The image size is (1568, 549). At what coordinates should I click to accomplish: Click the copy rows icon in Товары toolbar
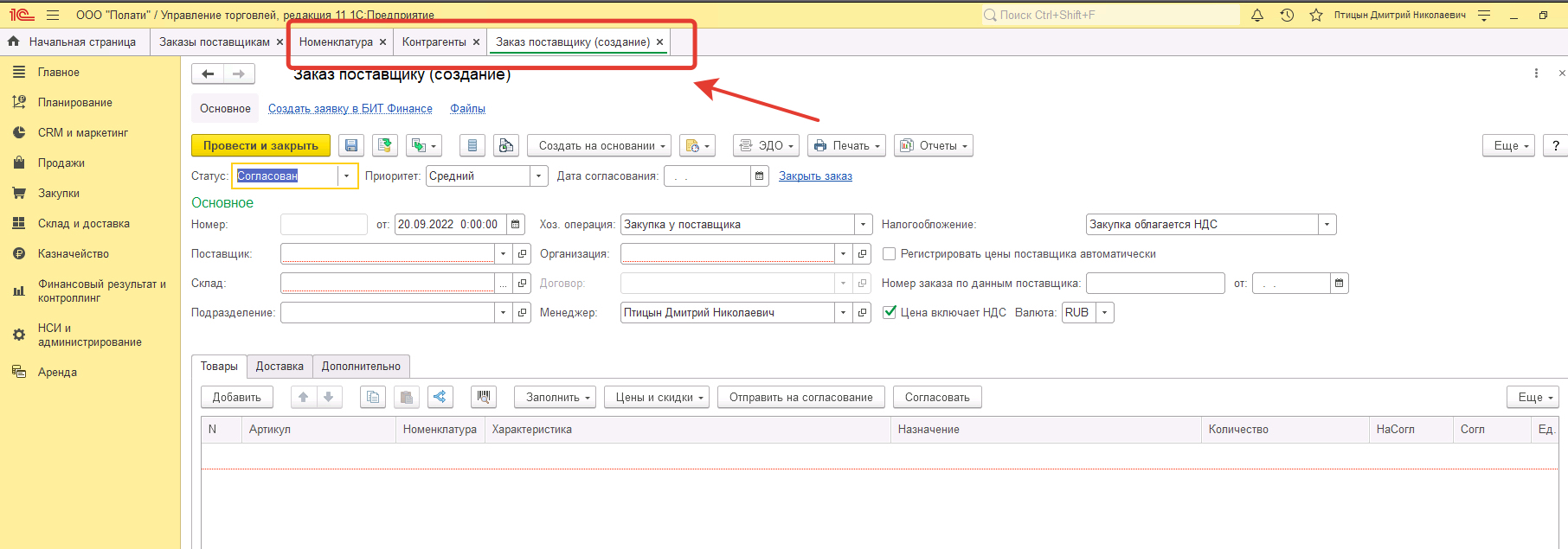[x=373, y=397]
